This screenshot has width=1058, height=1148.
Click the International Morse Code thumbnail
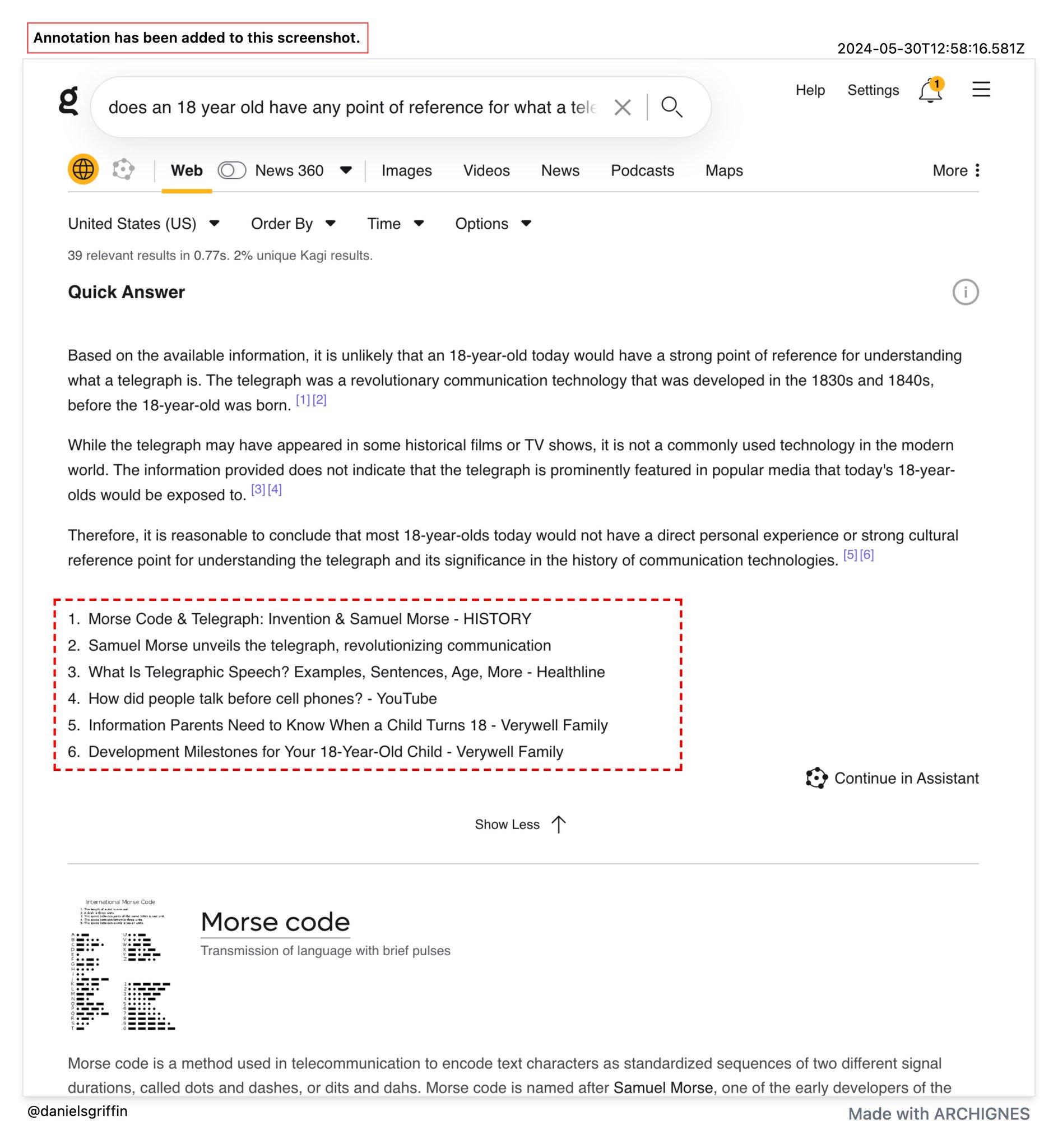[x=122, y=964]
